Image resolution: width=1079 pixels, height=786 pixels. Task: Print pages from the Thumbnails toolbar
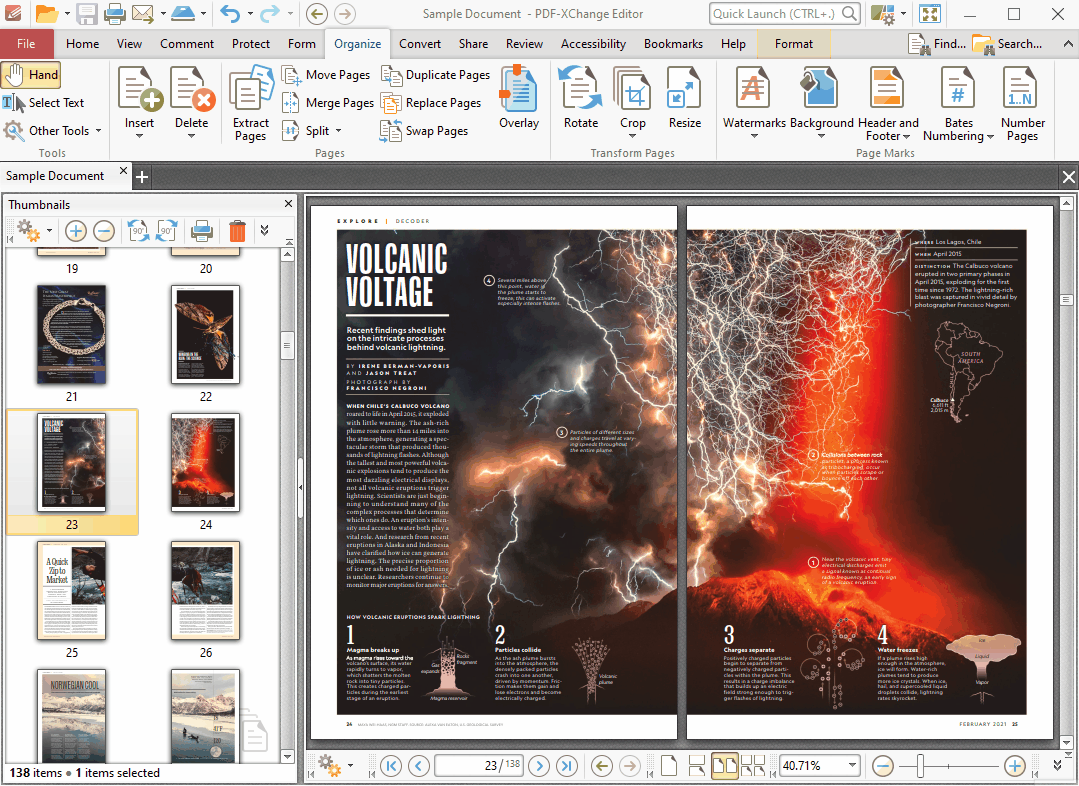202,231
